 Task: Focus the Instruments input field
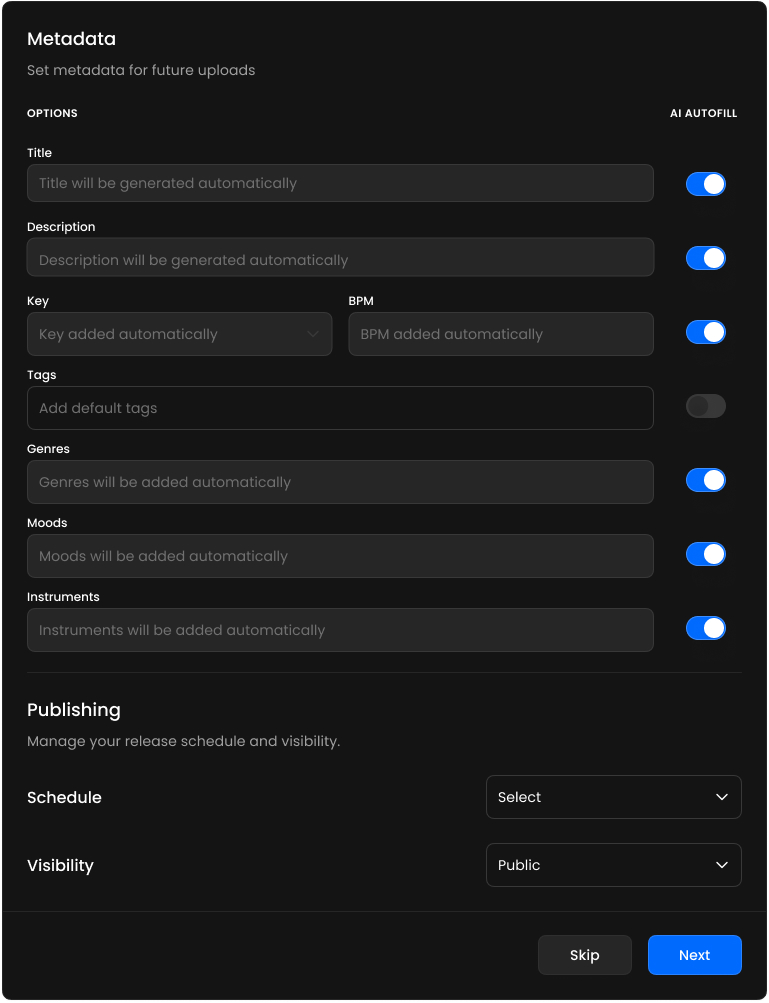[x=340, y=630]
